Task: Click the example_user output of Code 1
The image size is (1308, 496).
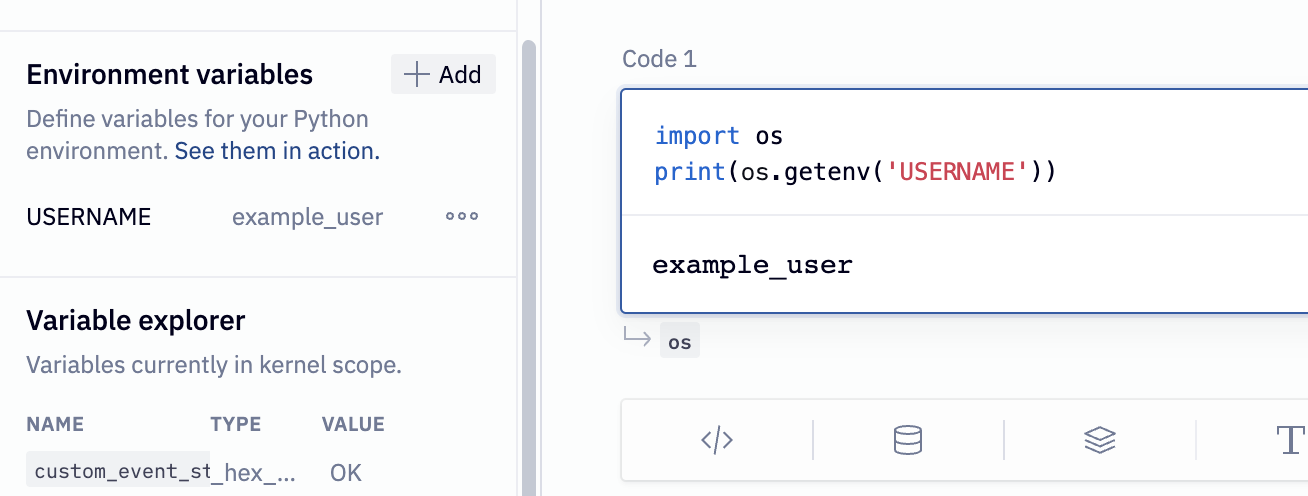Action: [x=752, y=265]
